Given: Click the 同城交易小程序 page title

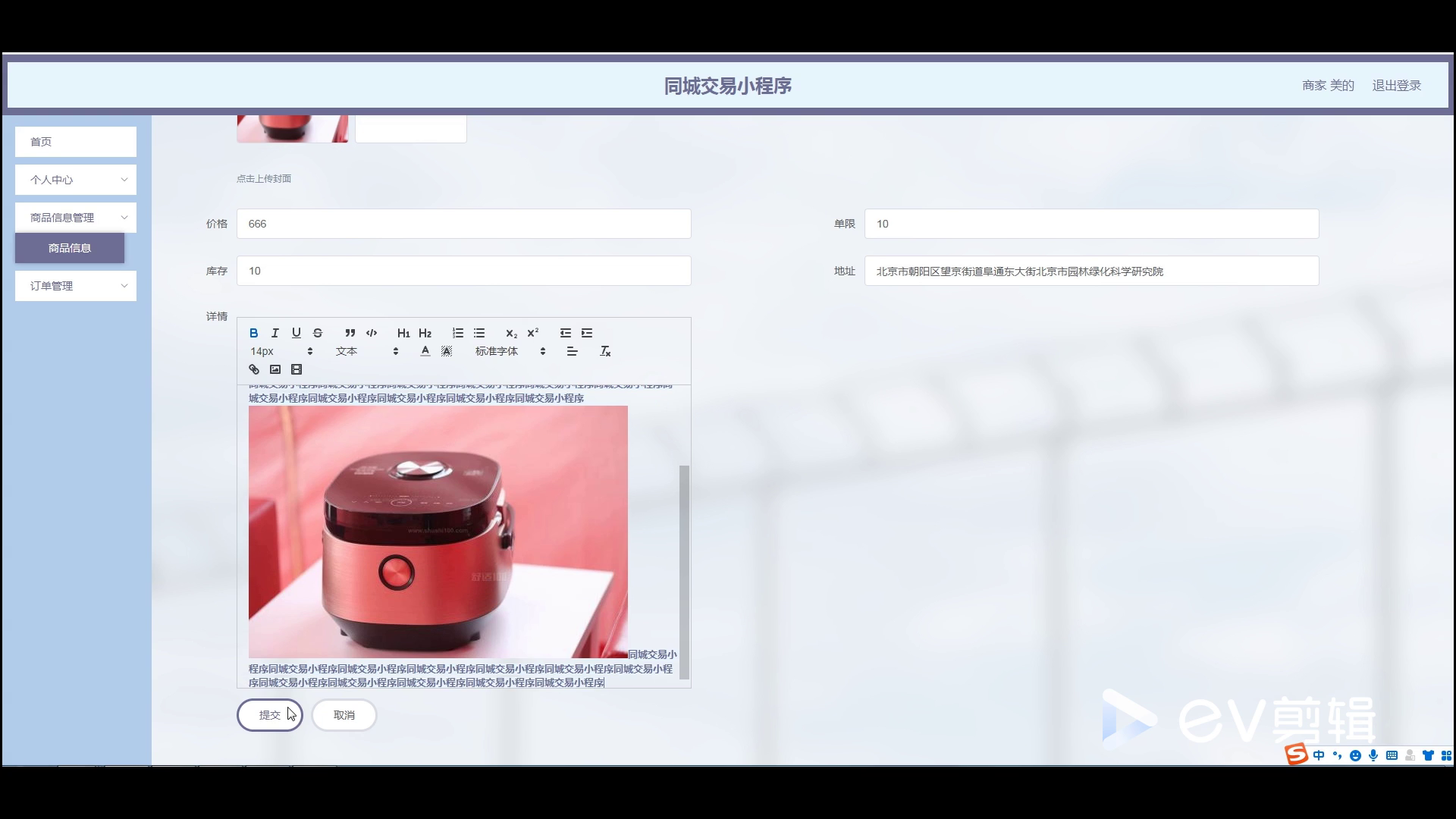Looking at the screenshot, I should [x=728, y=86].
